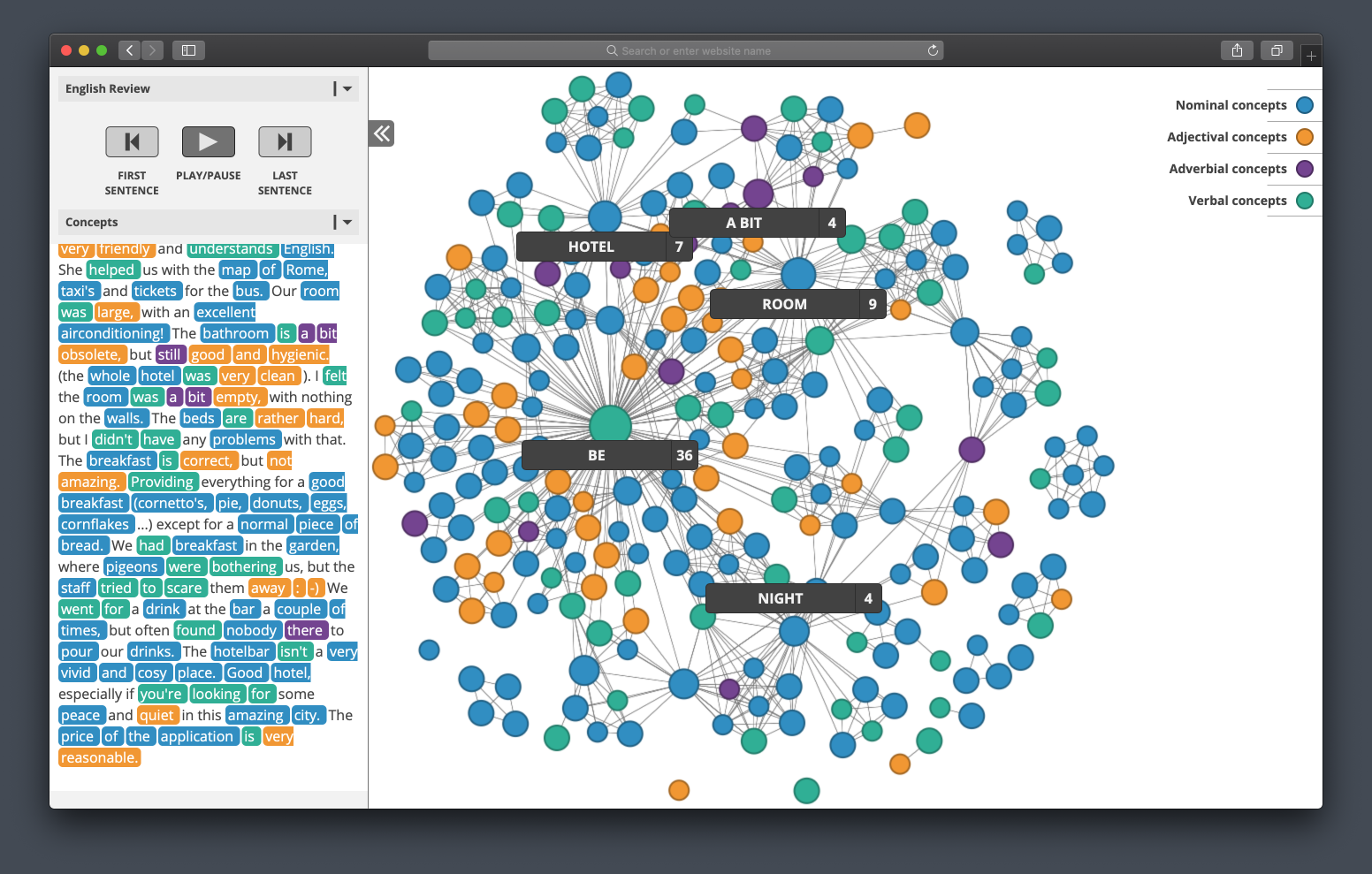
Task: Click the concept word 'cosy'
Action: [152, 673]
